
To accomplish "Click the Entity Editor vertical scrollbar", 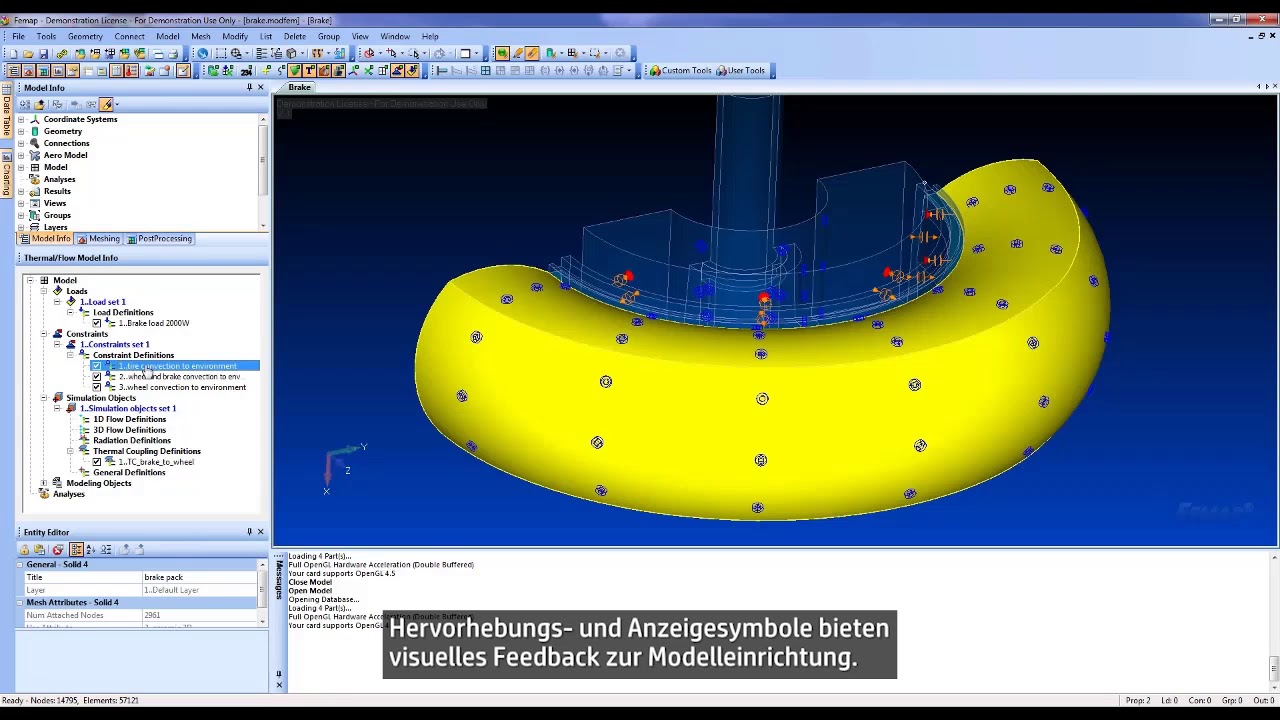I will tap(263, 592).
